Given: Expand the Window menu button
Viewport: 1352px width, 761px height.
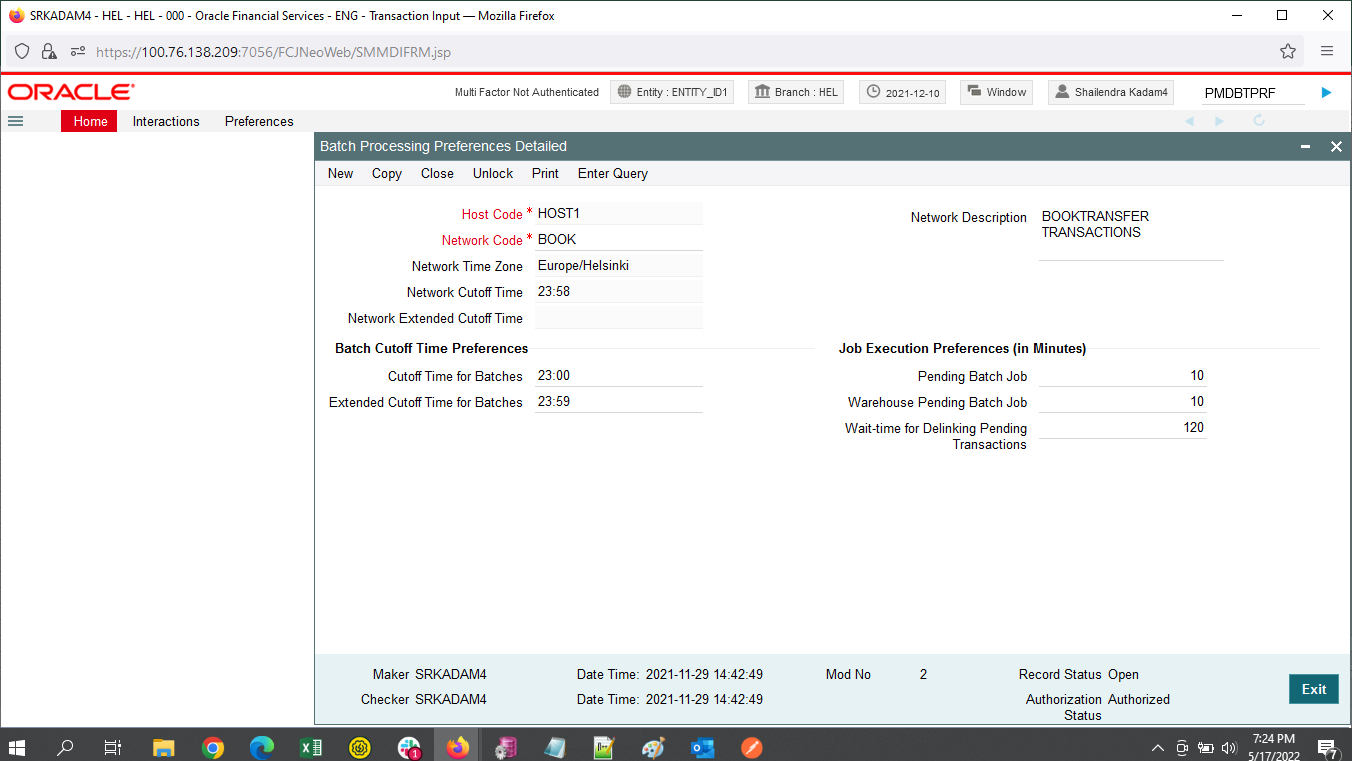Looking at the screenshot, I should 996,92.
